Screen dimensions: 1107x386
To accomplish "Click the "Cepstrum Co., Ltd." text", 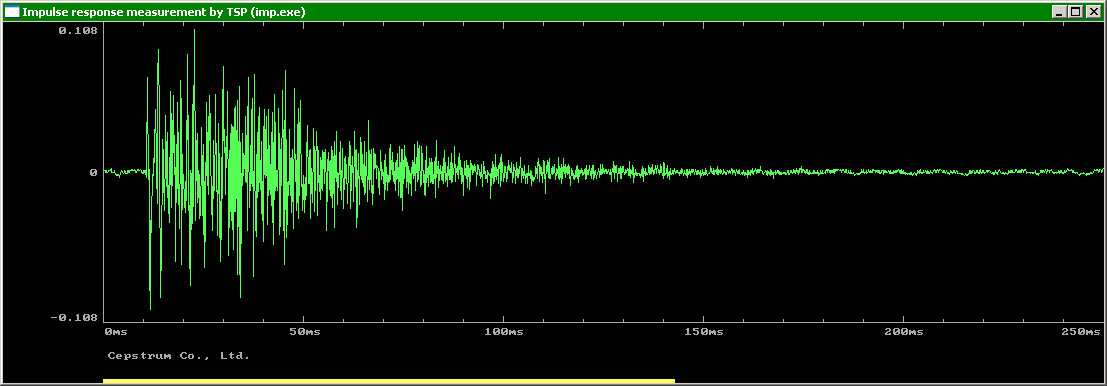I will tap(179, 356).
